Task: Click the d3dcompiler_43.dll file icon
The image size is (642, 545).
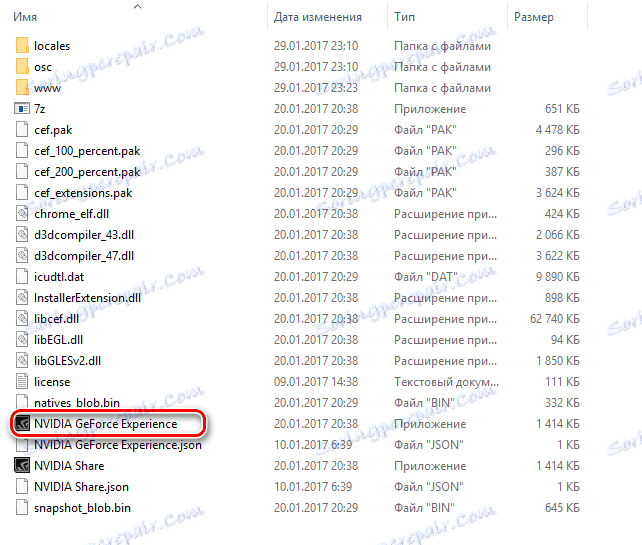Action: (x=22, y=235)
